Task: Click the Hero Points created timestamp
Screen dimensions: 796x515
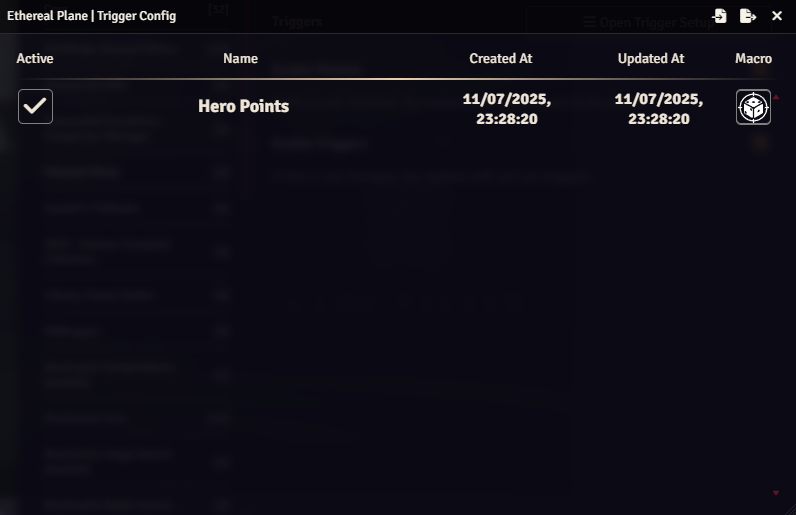Action: tap(507, 109)
